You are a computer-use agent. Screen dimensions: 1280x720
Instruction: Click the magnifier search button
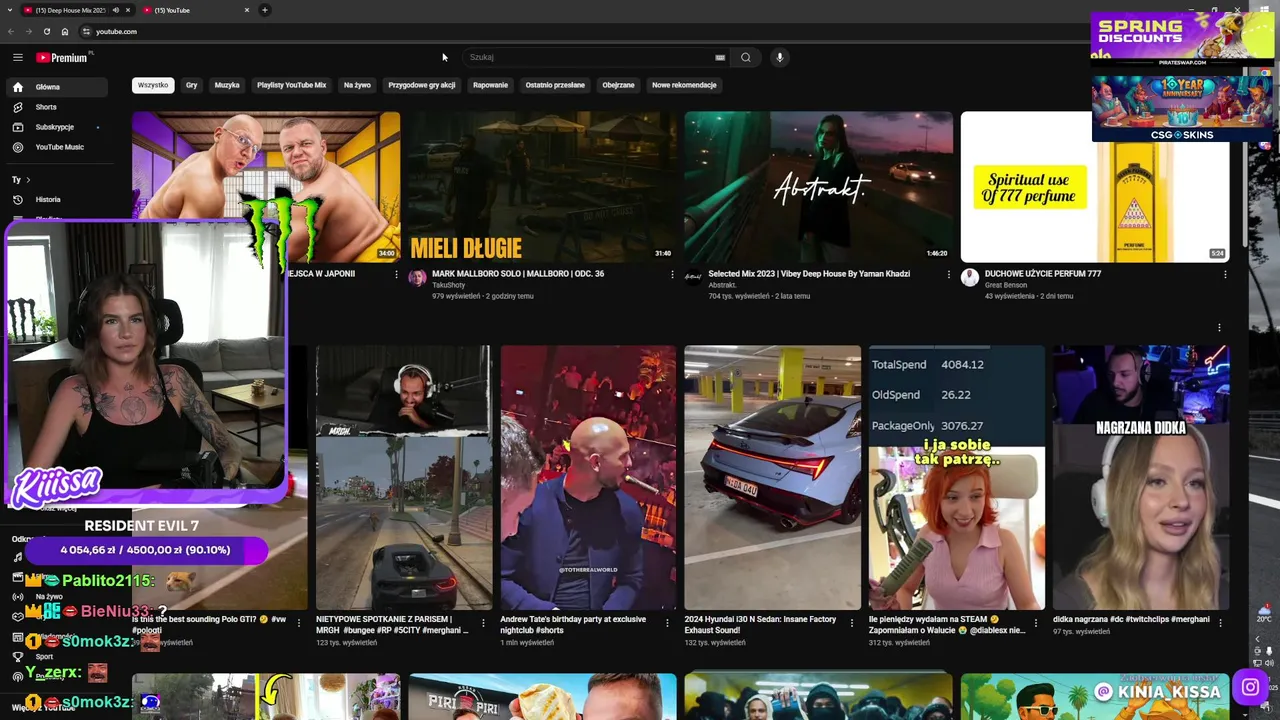[x=745, y=57]
